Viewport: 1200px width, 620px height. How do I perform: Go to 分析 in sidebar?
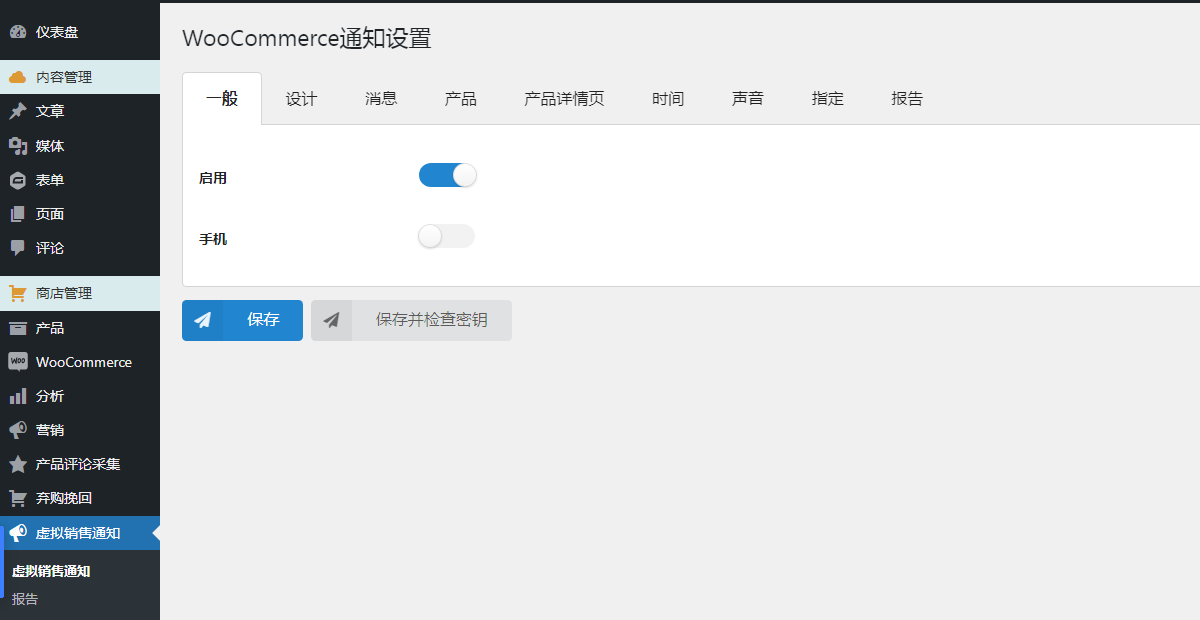pyautogui.click(x=80, y=396)
